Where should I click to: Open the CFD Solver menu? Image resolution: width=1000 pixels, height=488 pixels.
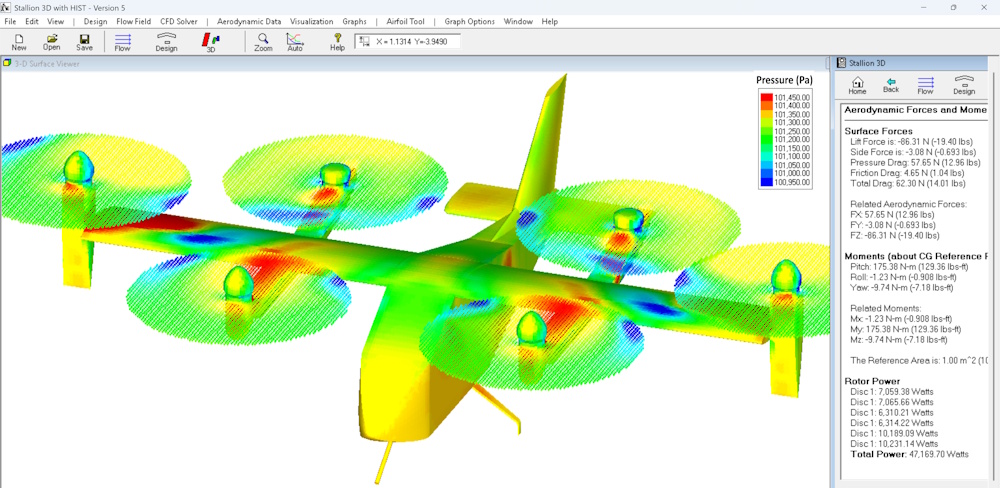[179, 21]
